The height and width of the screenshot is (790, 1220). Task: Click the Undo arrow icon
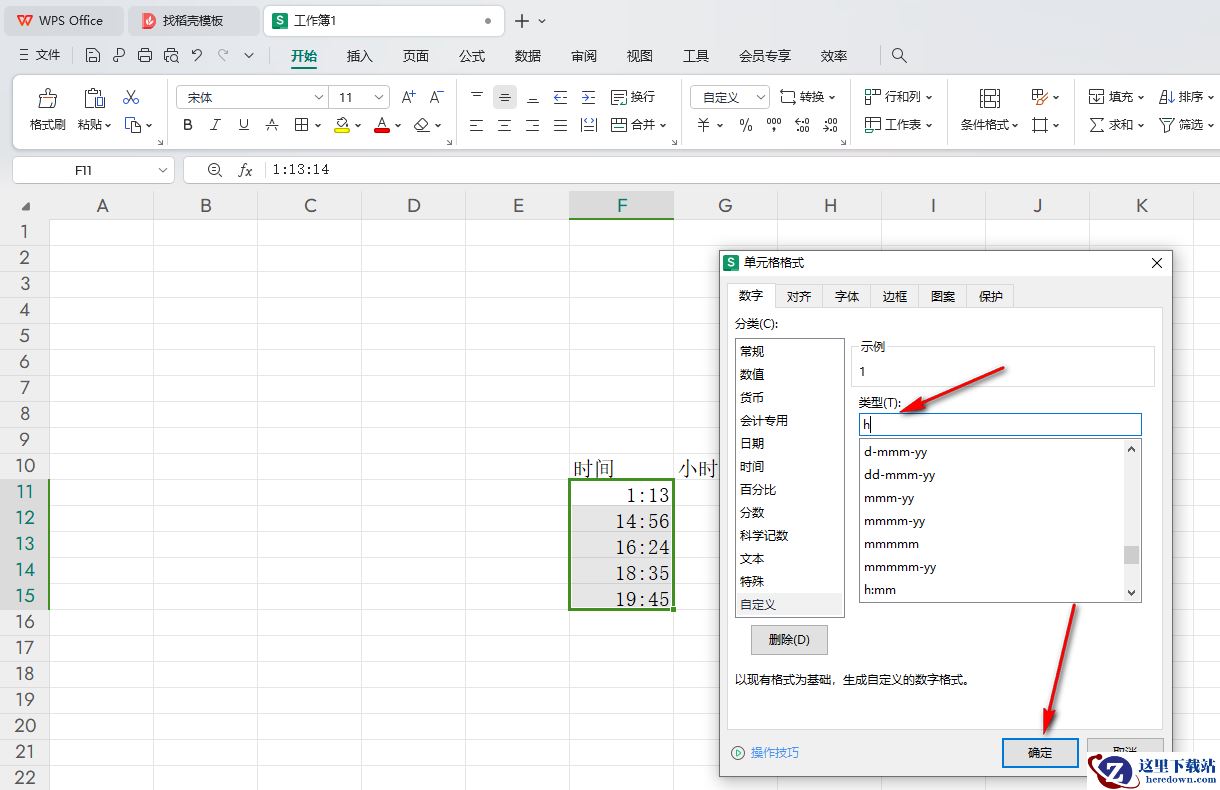[197, 55]
